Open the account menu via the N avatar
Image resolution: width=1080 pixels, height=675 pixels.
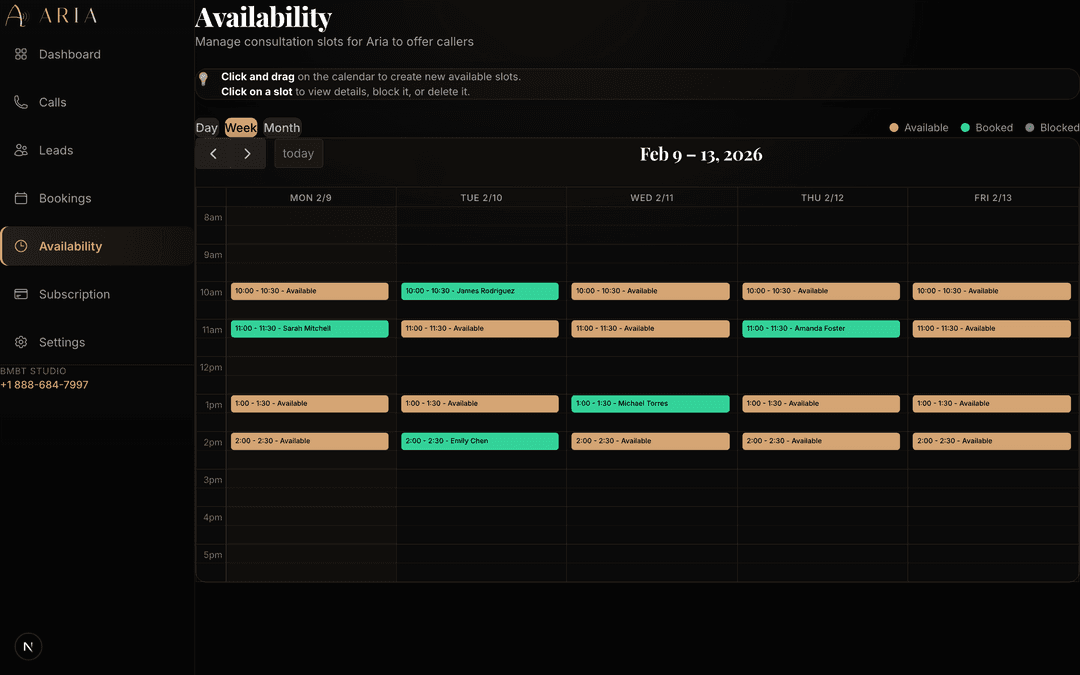point(28,646)
